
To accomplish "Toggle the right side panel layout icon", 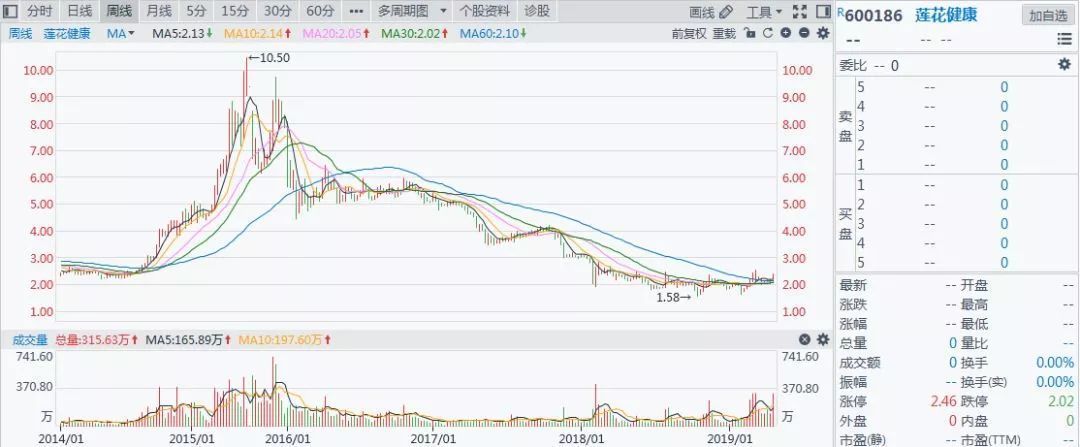I will (823, 12).
